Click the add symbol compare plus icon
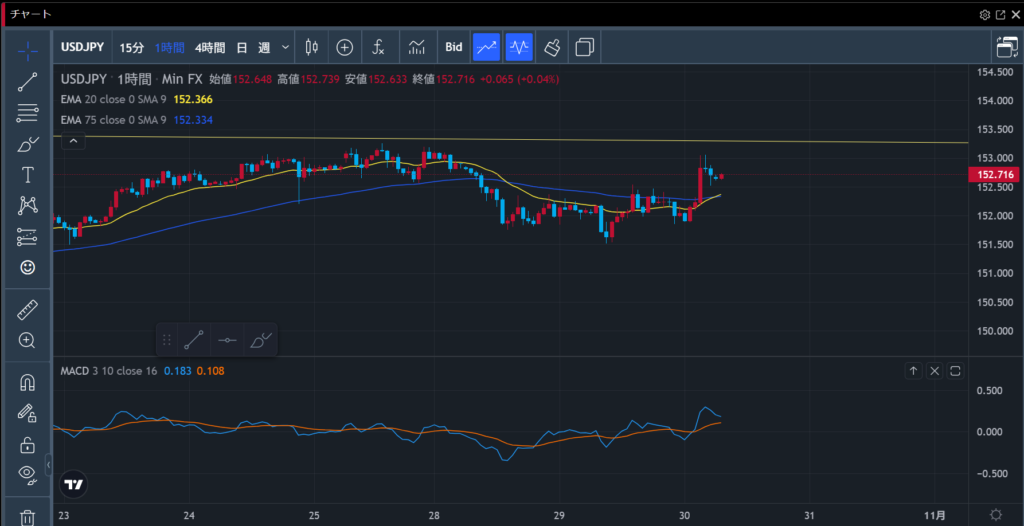 point(345,47)
